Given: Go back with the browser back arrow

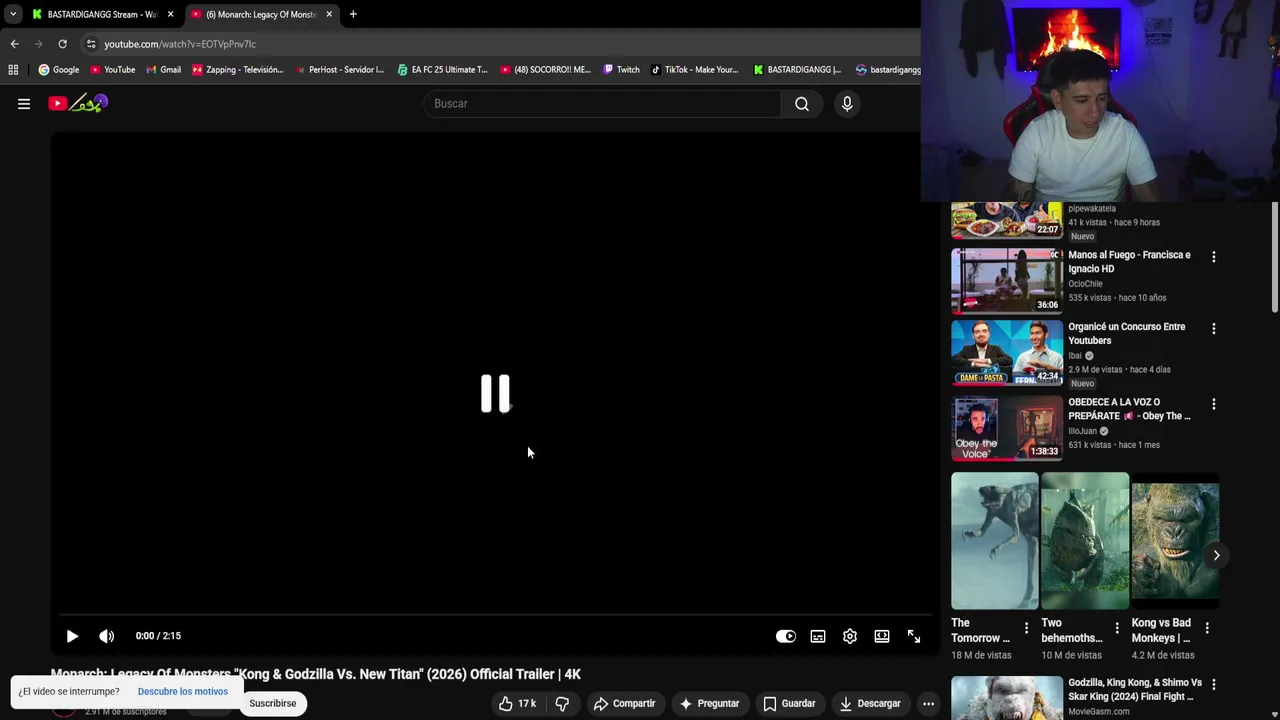Looking at the screenshot, I should 14,44.
